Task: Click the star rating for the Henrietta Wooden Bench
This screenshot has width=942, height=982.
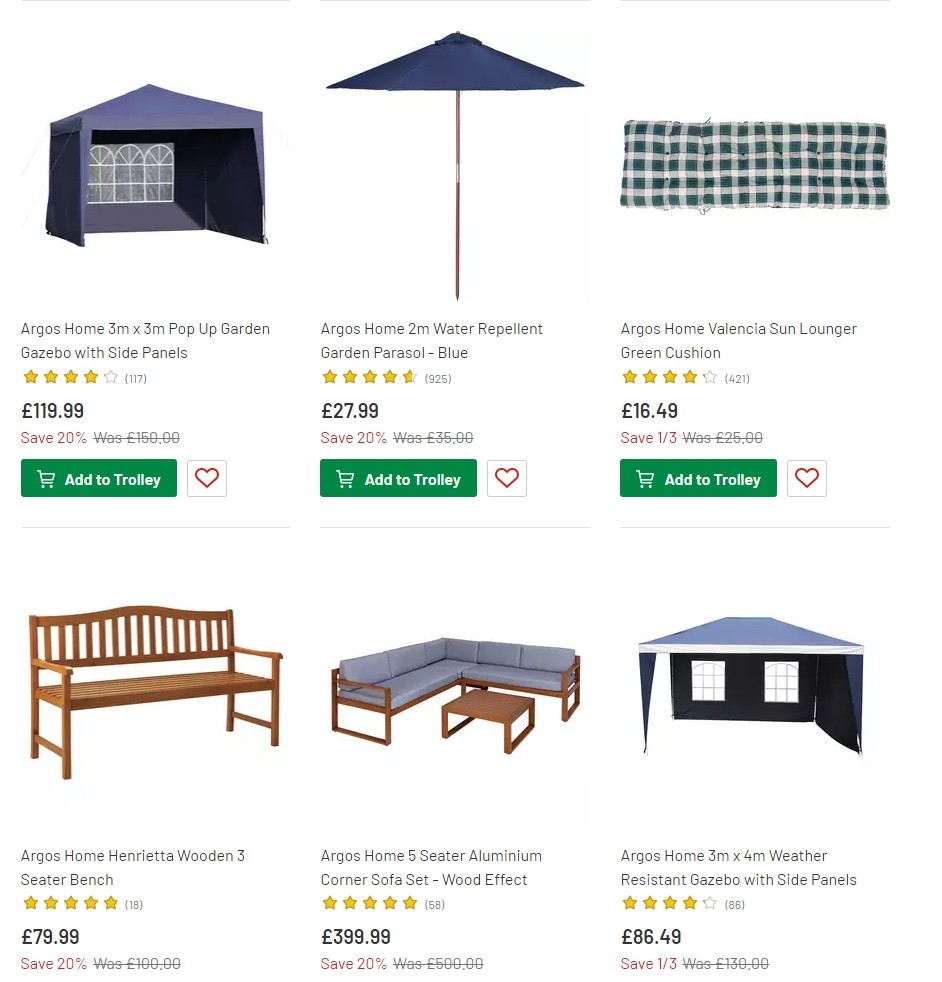Action: click(x=70, y=904)
